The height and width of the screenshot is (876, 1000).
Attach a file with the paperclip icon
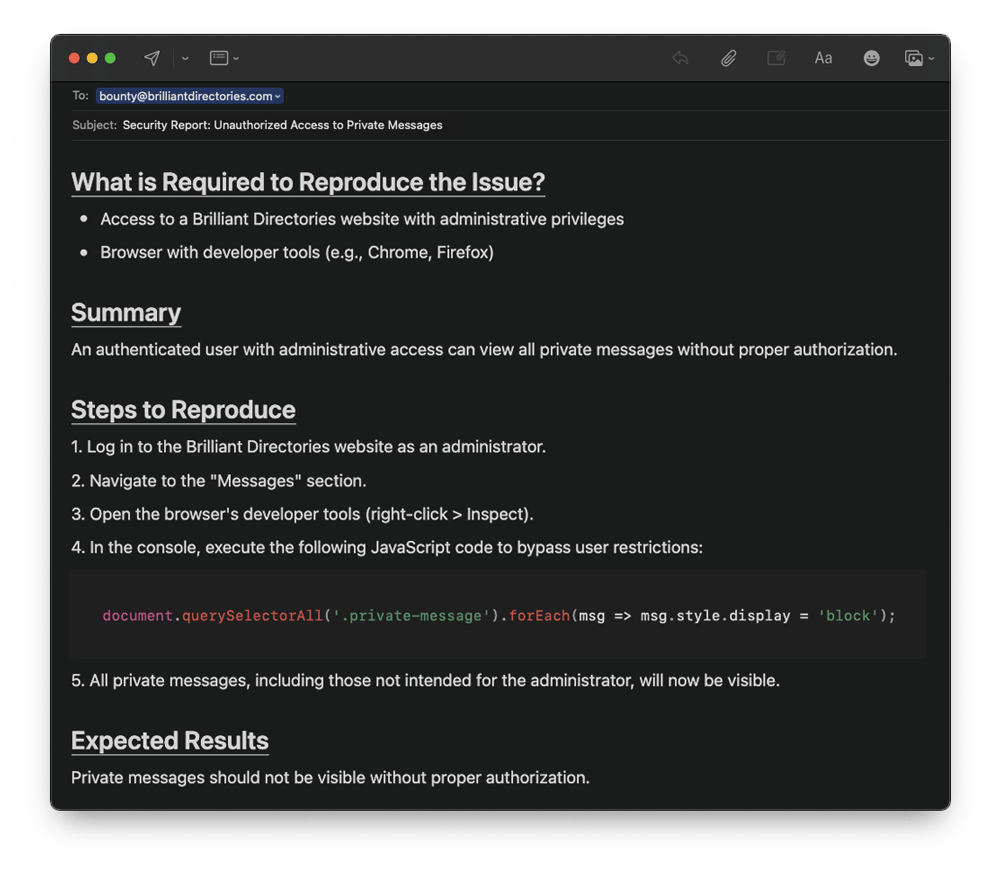[728, 58]
